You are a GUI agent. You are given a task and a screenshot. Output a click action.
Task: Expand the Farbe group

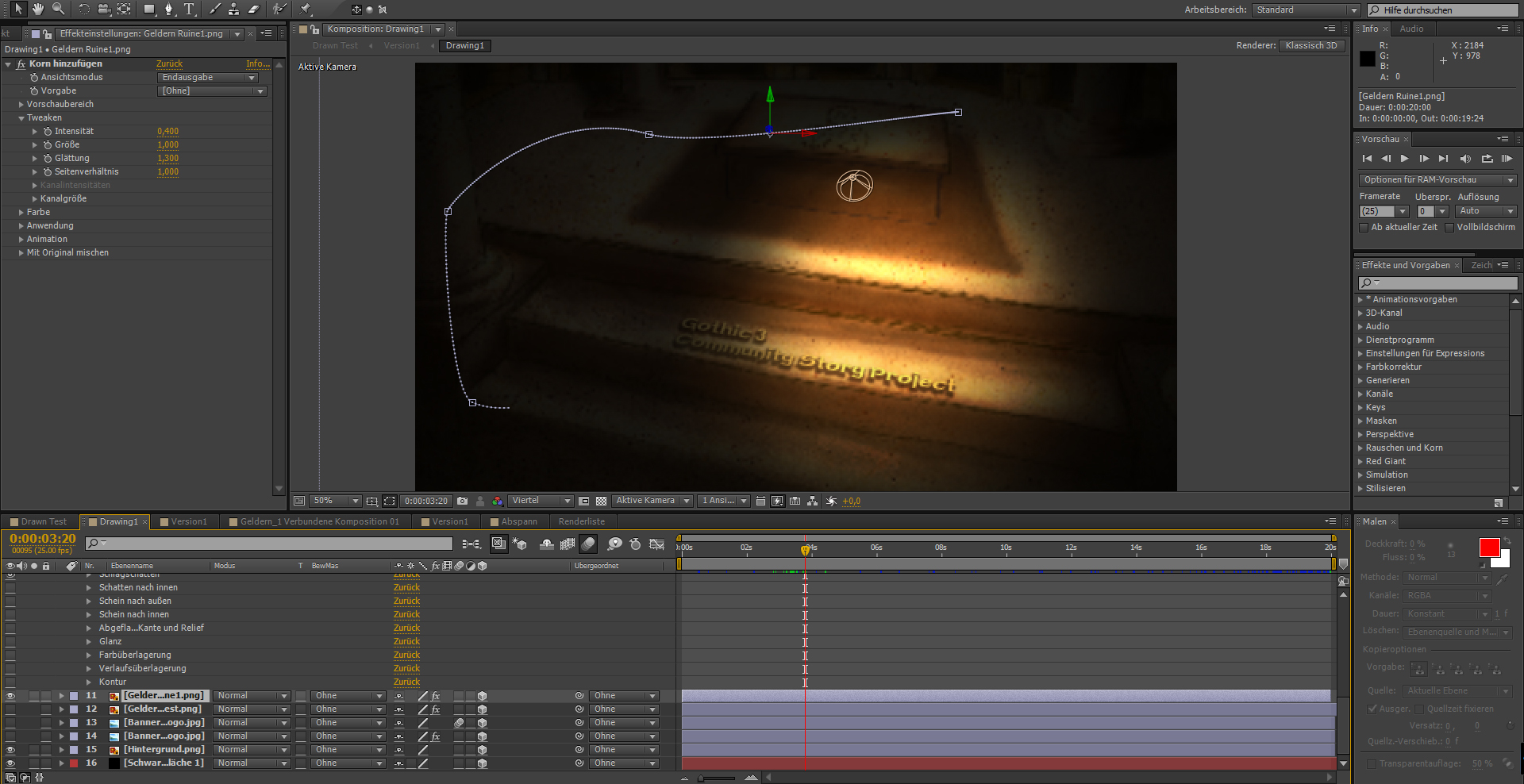(x=21, y=213)
